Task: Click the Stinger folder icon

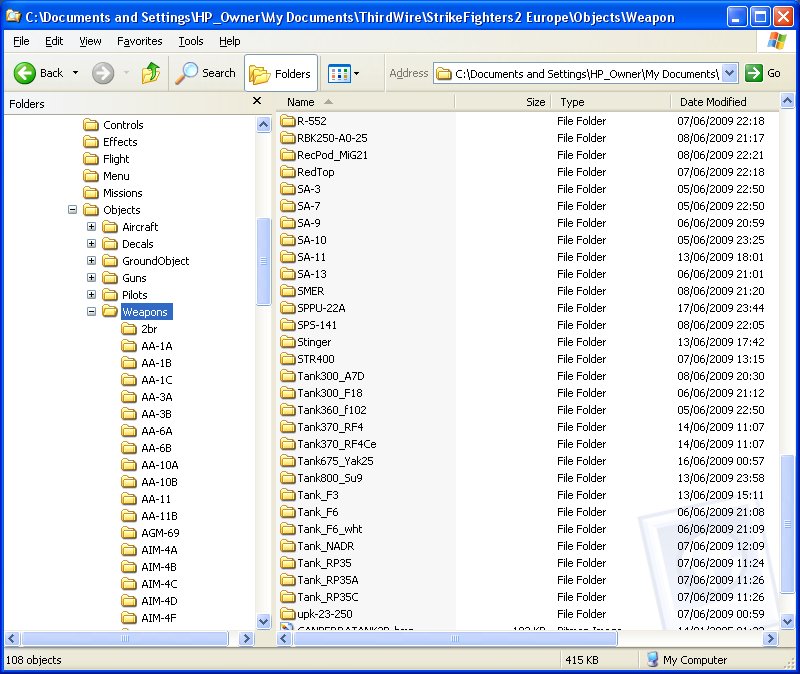Action: coord(288,342)
